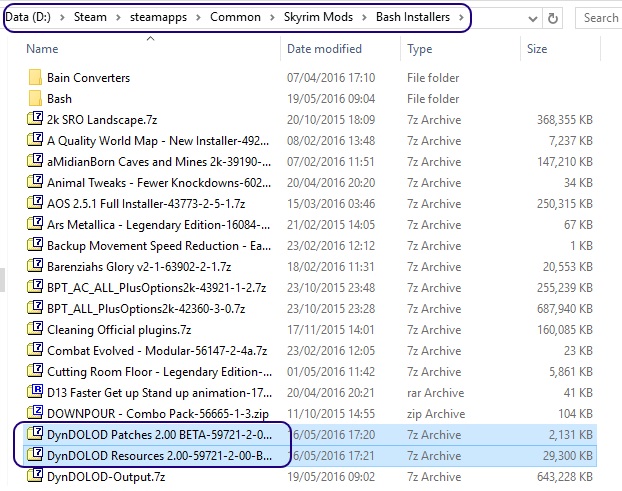Select file Combat Evolved - Modular-56147-2-4a.7z
Screen dimensions: 622x491
[157, 351]
